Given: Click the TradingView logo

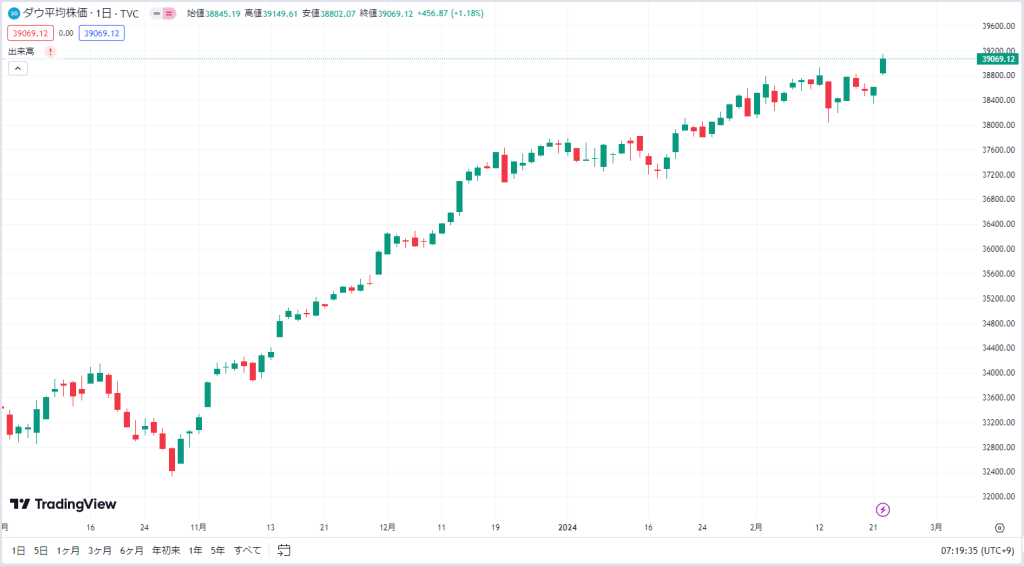Looking at the screenshot, I should (63, 504).
